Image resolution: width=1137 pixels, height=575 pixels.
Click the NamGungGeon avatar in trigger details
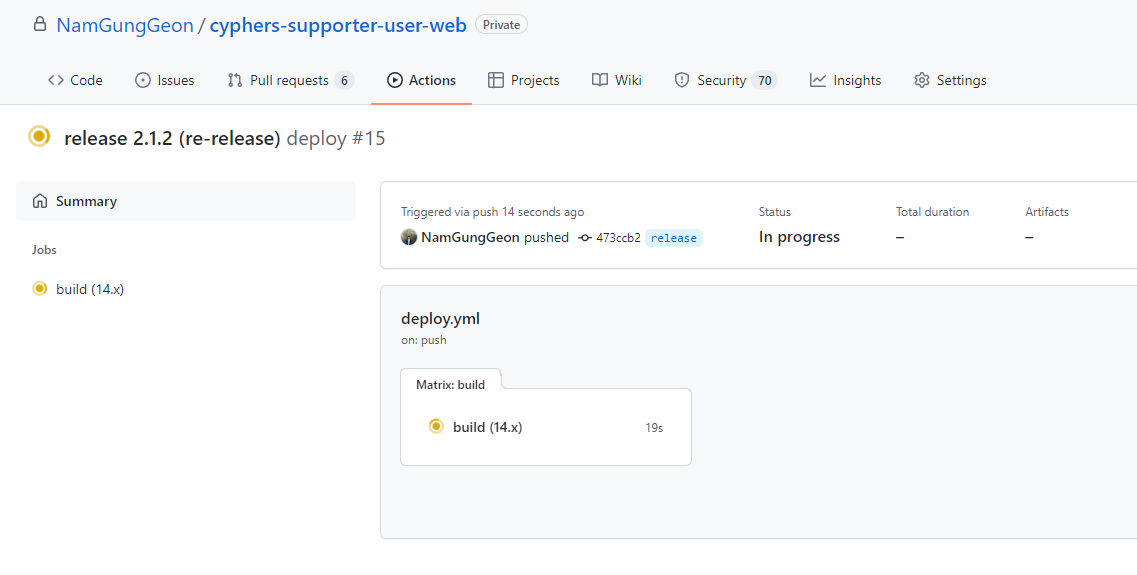coord(409,237)
